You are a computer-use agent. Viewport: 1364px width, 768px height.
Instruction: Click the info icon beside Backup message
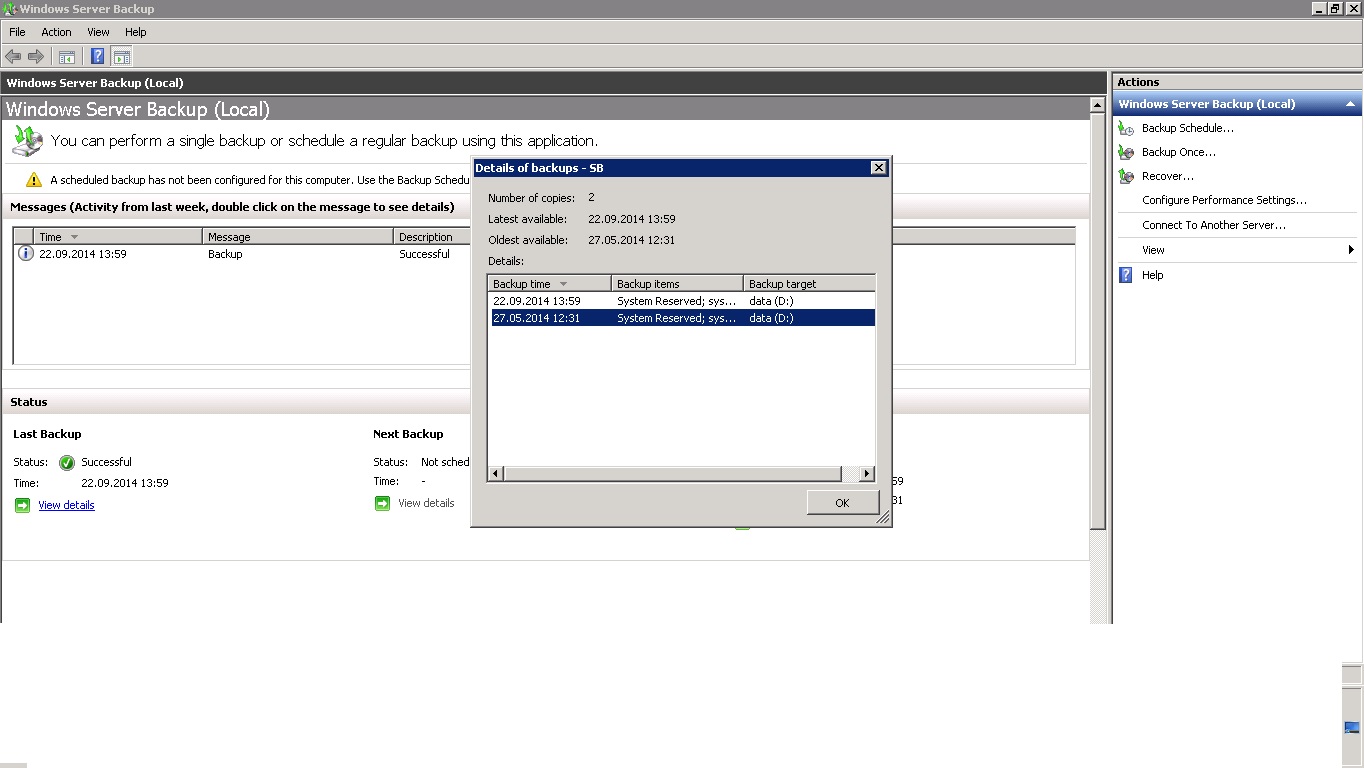pos(26,254)
